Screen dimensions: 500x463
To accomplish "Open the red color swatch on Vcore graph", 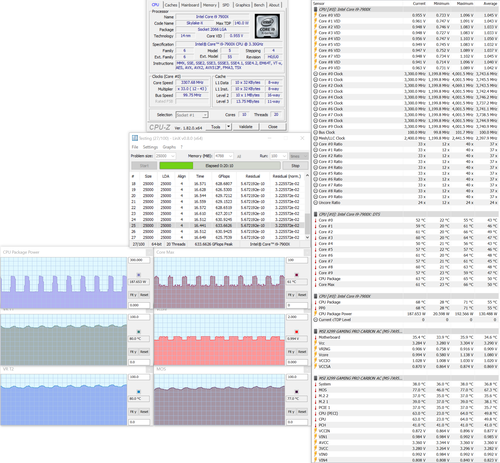I will tap(297, 332).
